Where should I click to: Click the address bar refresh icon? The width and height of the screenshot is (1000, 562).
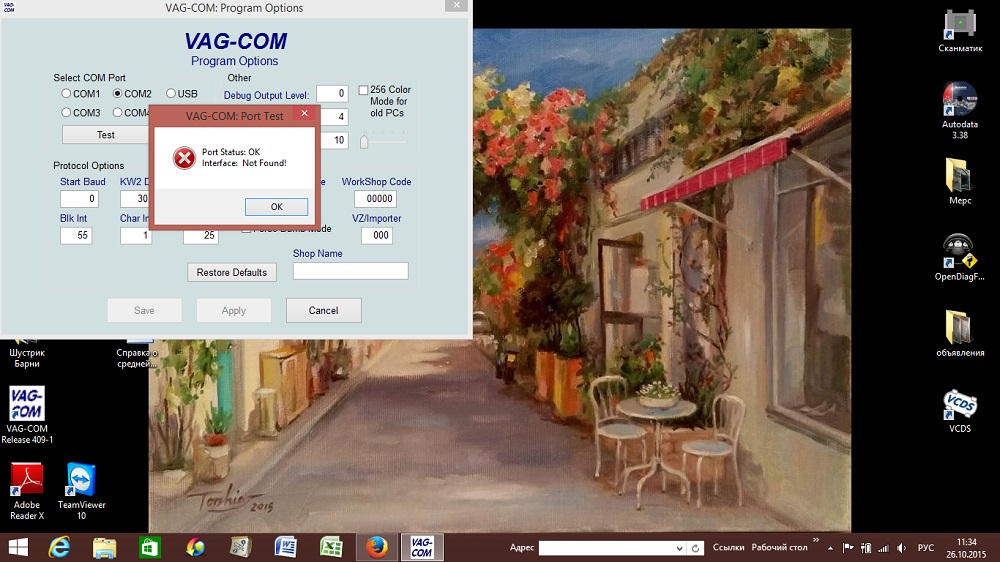point(695,548)
